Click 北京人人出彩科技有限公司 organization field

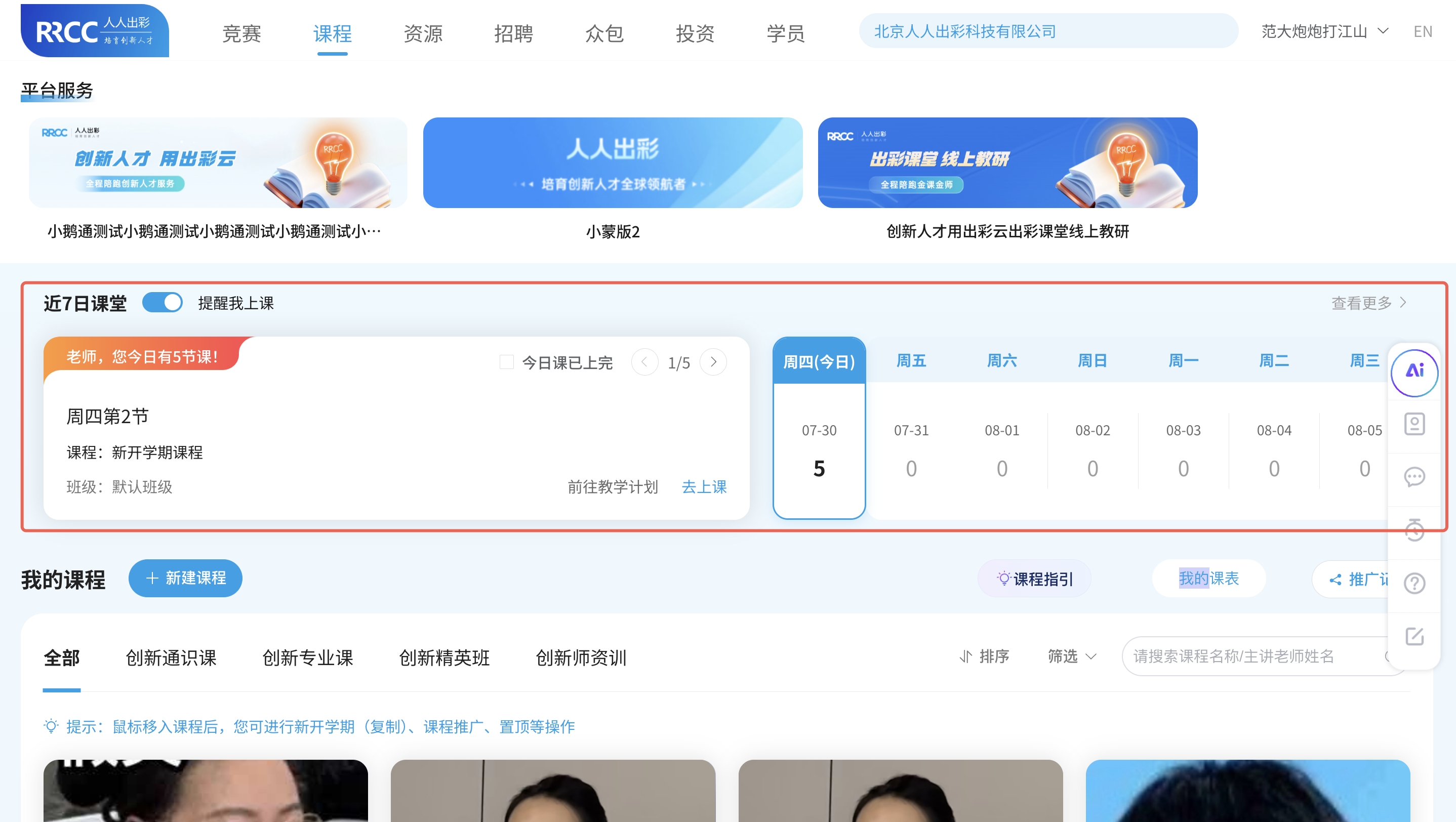coord(1048,31)
